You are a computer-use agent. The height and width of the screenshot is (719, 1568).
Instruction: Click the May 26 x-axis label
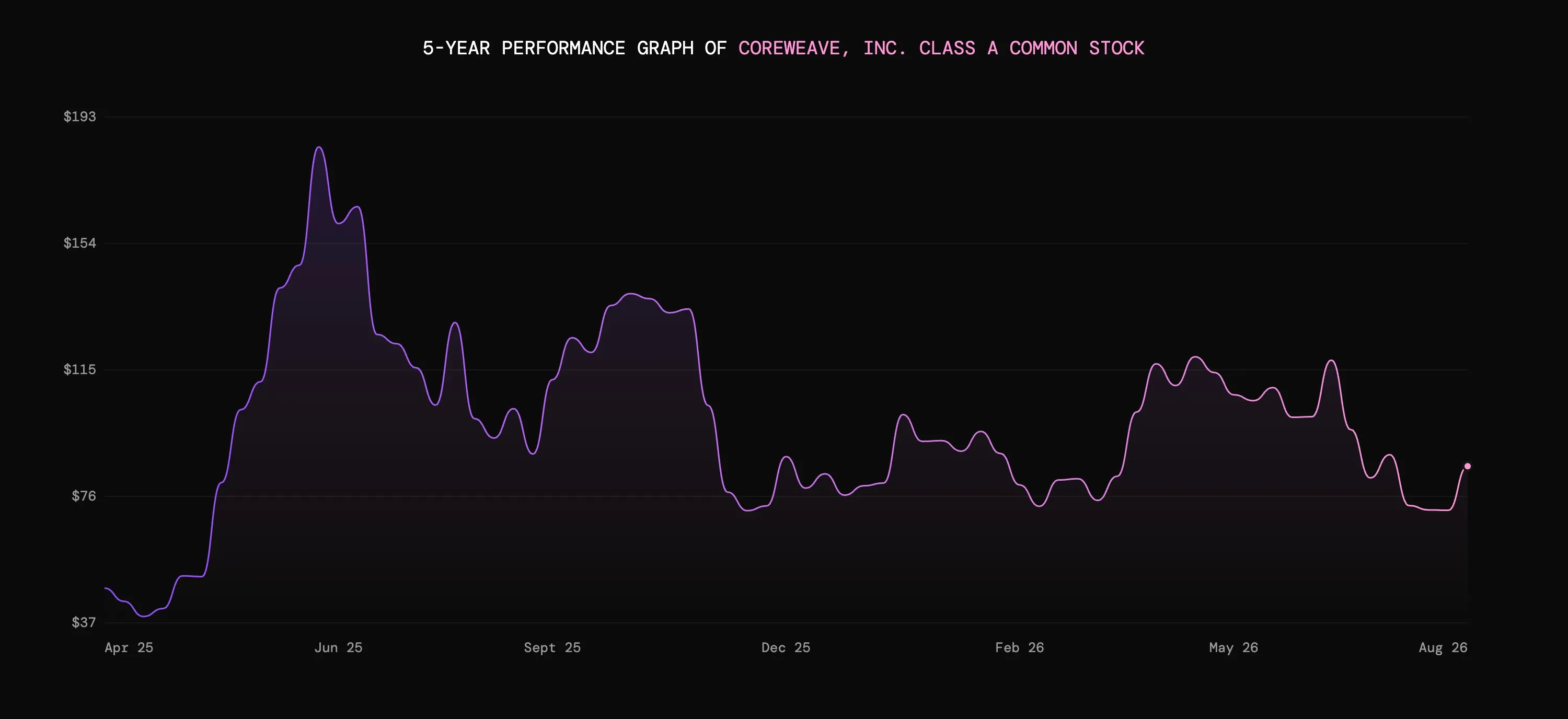(1234, 648)
